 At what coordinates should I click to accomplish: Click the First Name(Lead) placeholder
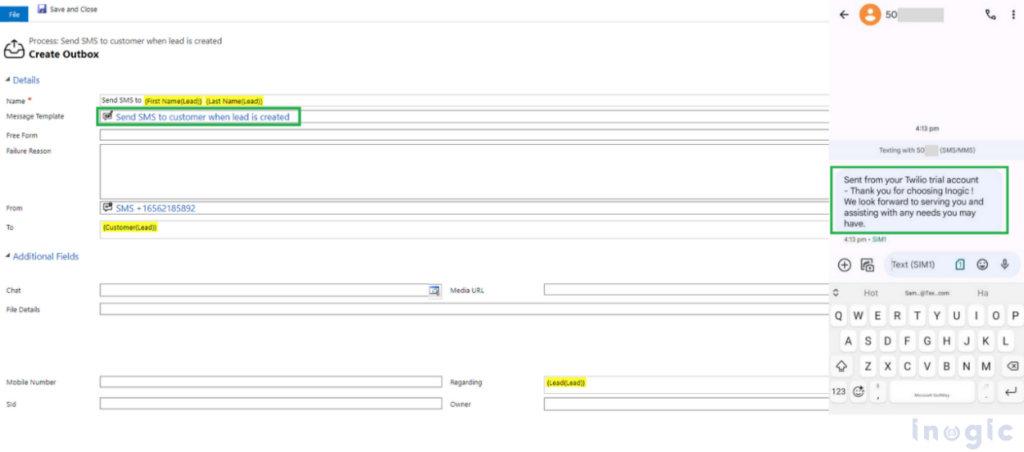pos(174,101)
